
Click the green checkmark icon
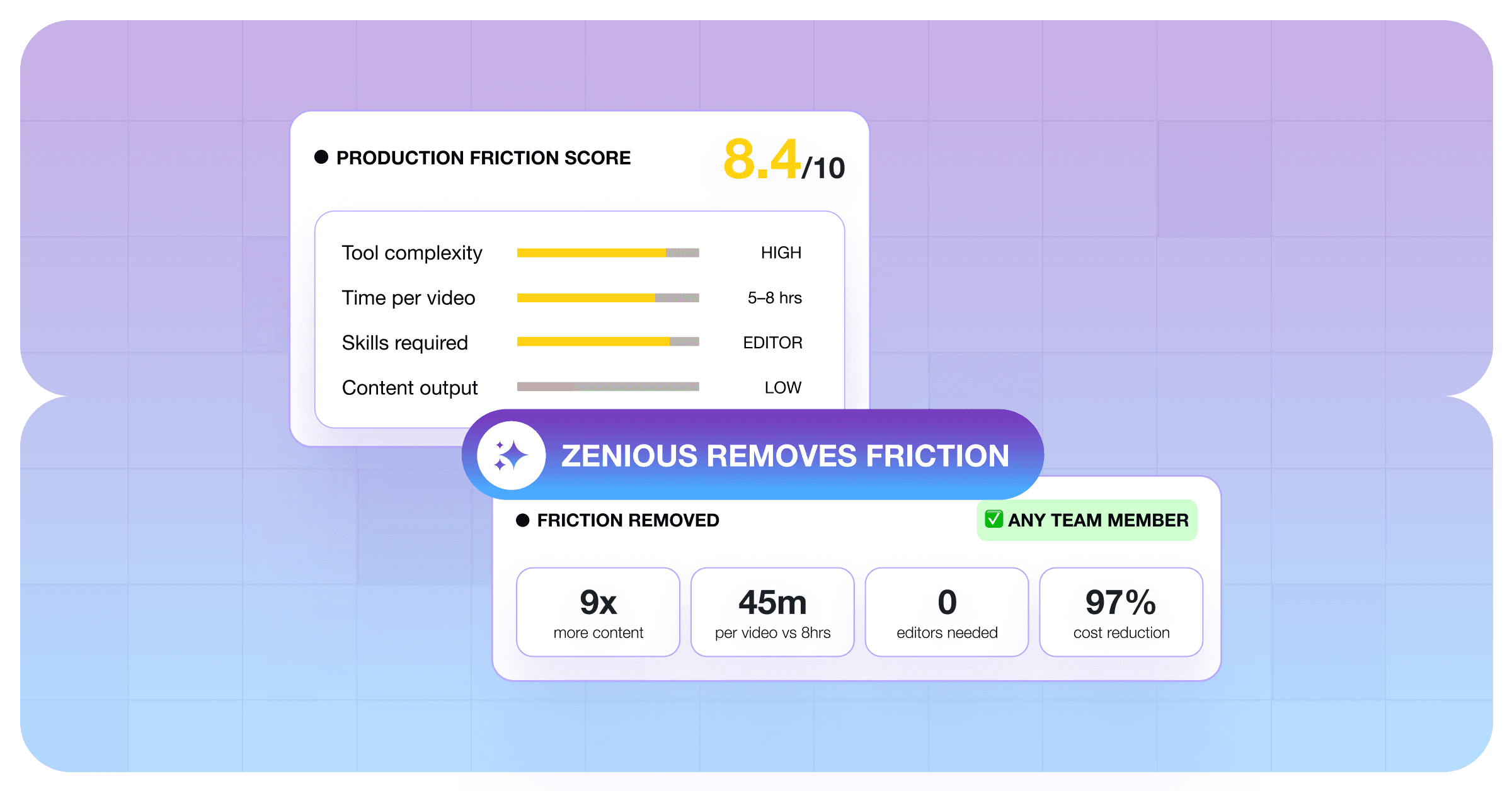(x=994, y=519)
